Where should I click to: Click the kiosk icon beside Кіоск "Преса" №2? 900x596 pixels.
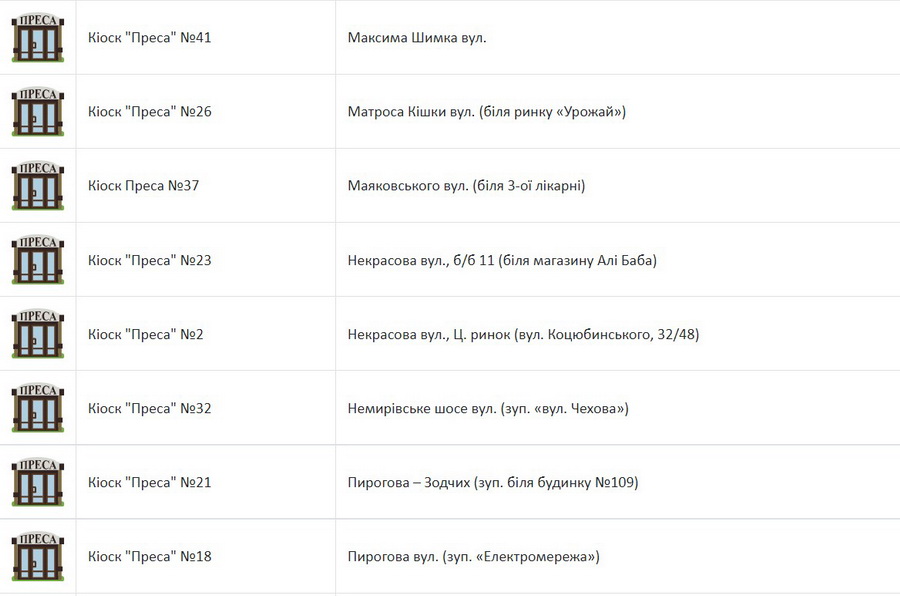(38, 334)
